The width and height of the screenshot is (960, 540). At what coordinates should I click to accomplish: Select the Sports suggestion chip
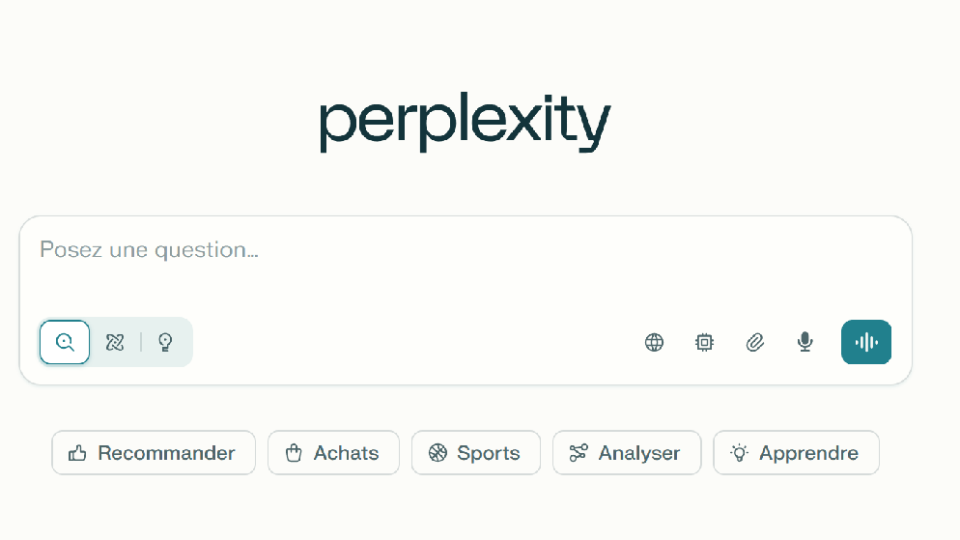coord(476,453)
